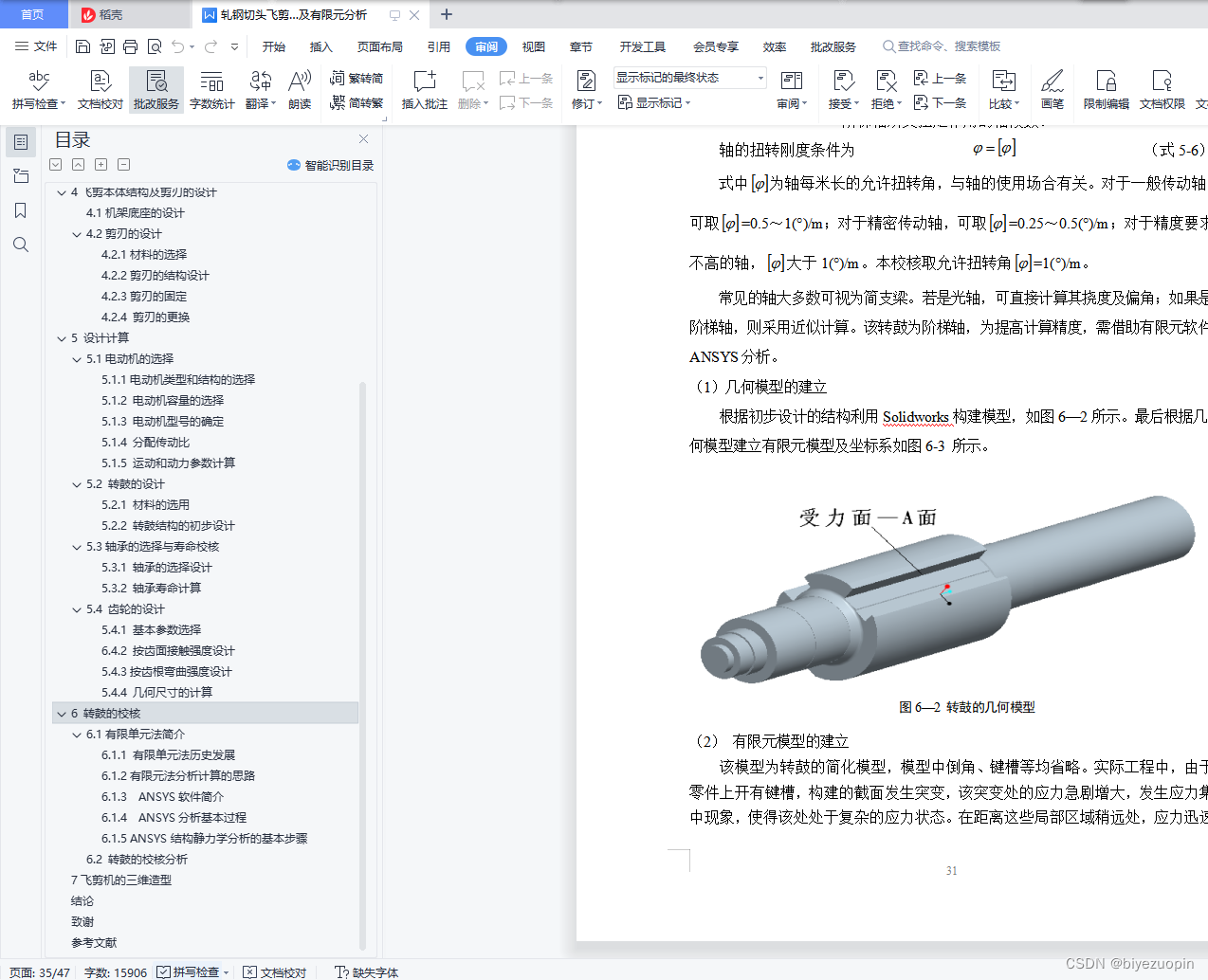Open search icon in left sidebar
Image resolution: width=1208 pixels, height=980 pixels.
pos(21,245)
